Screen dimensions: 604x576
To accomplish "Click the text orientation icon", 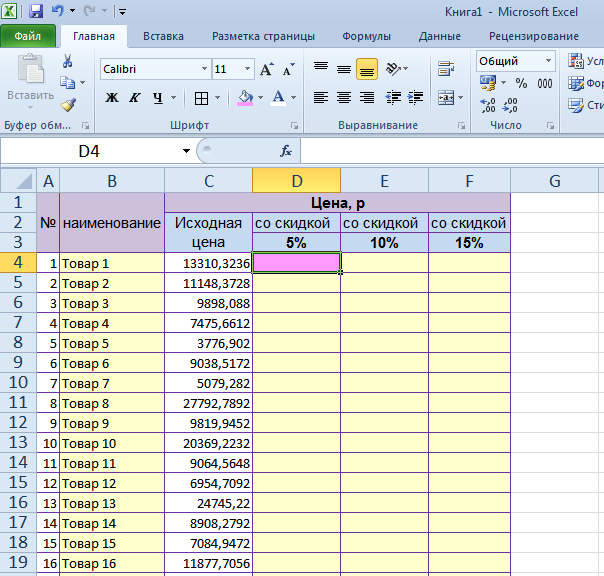I will pyautogui.click(x=393, y=70).
